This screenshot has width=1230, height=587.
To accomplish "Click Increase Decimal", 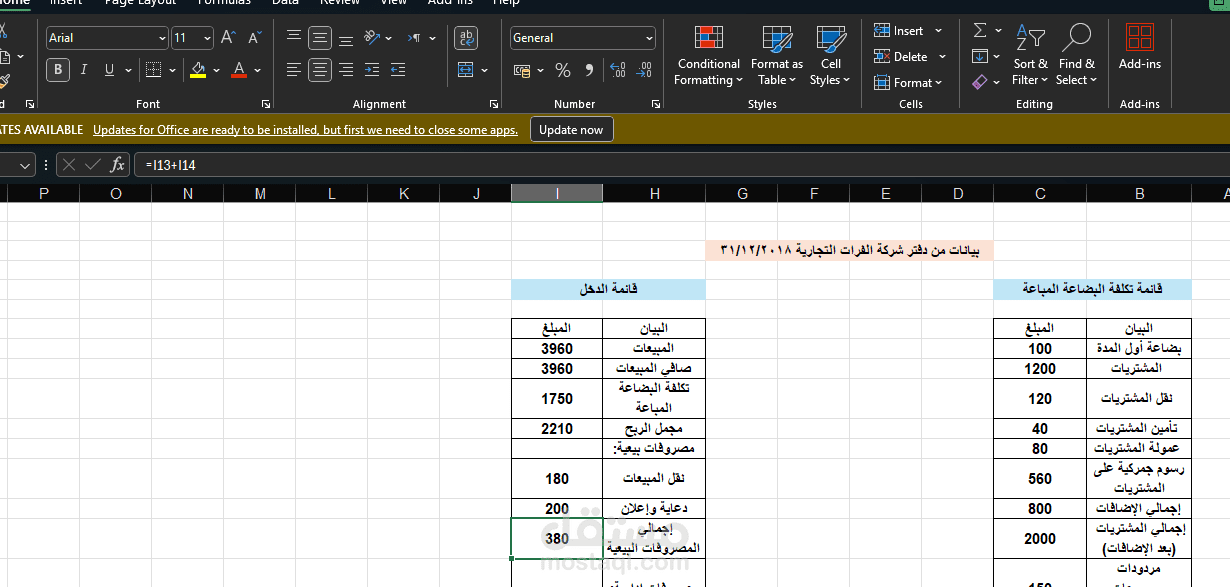I will click(x=617, y=70).
